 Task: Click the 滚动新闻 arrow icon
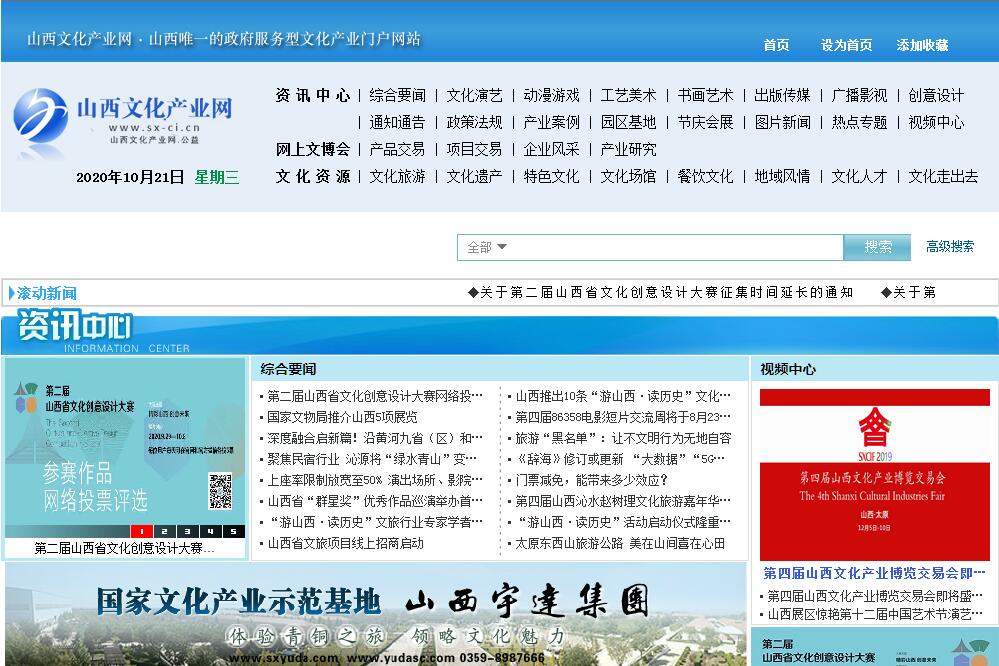point(12,293)
